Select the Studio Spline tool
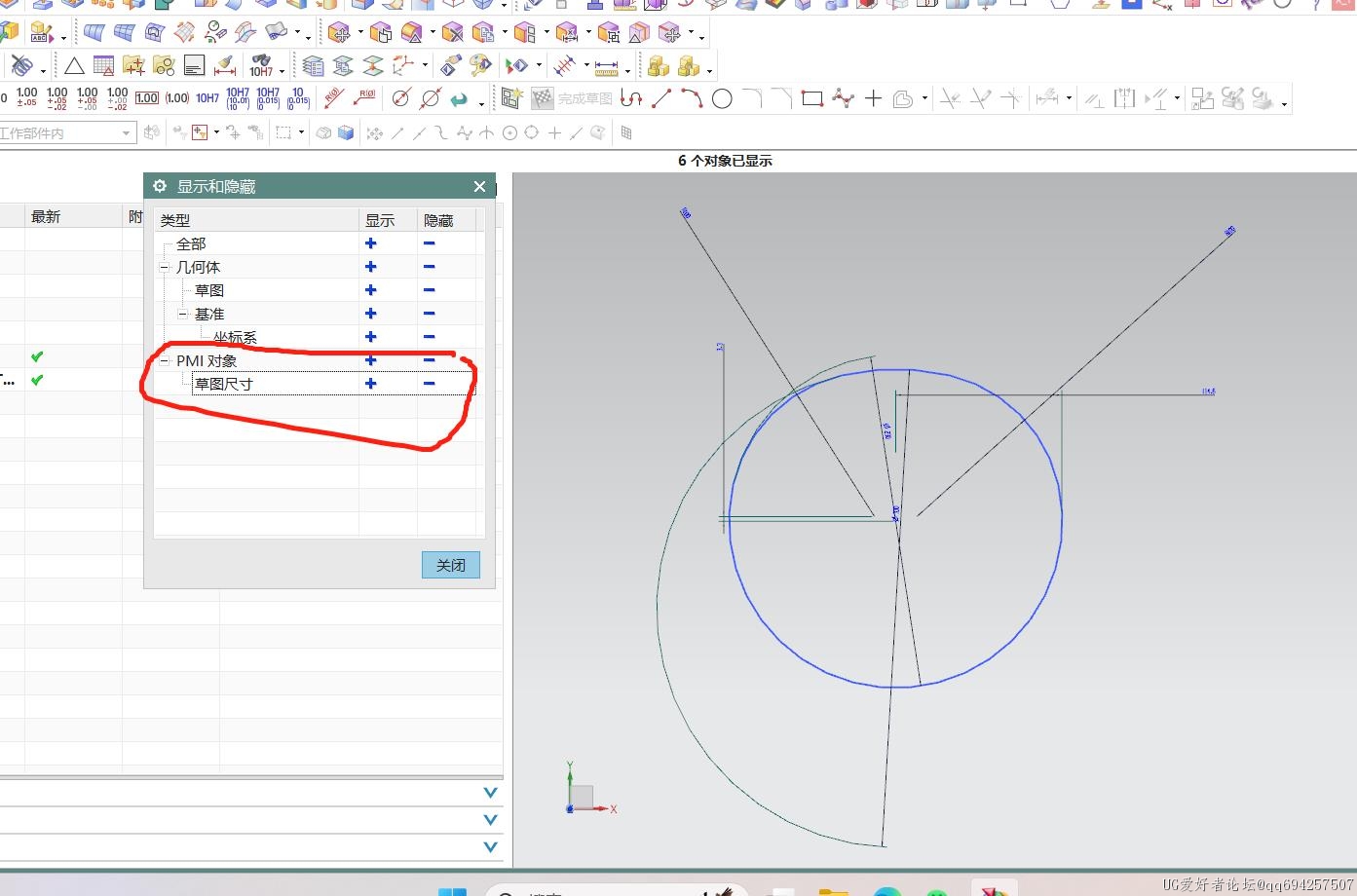This screenshot has width=1357, height=896. pos(844,98)
